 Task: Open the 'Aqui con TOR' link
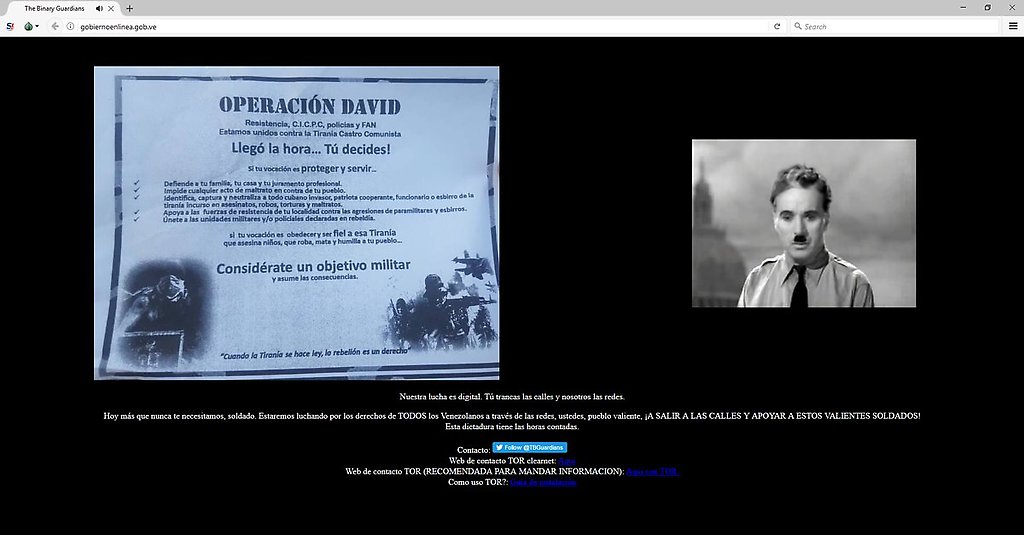point(652,471)
